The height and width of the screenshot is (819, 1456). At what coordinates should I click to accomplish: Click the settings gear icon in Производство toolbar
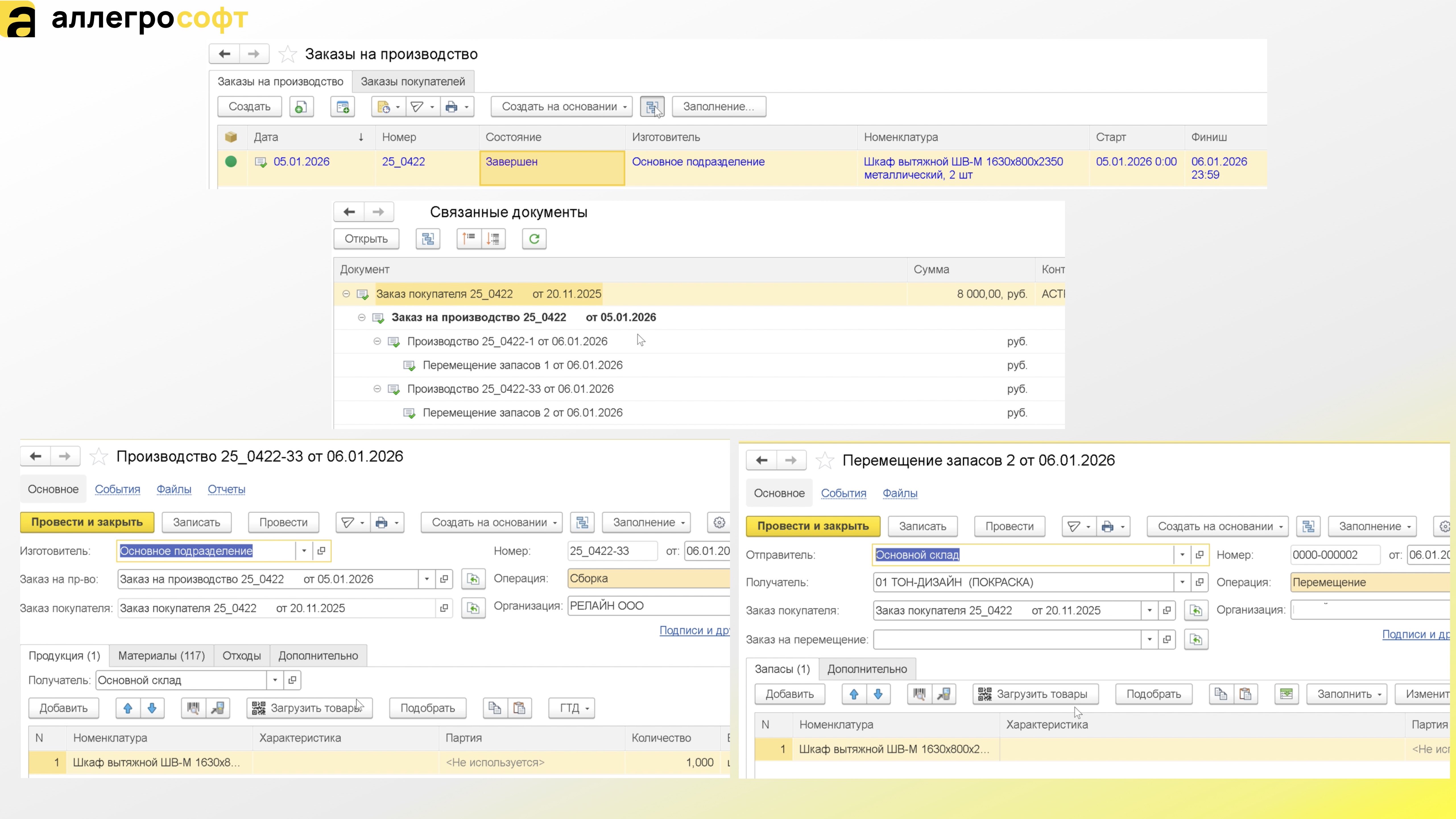point(719,522)
